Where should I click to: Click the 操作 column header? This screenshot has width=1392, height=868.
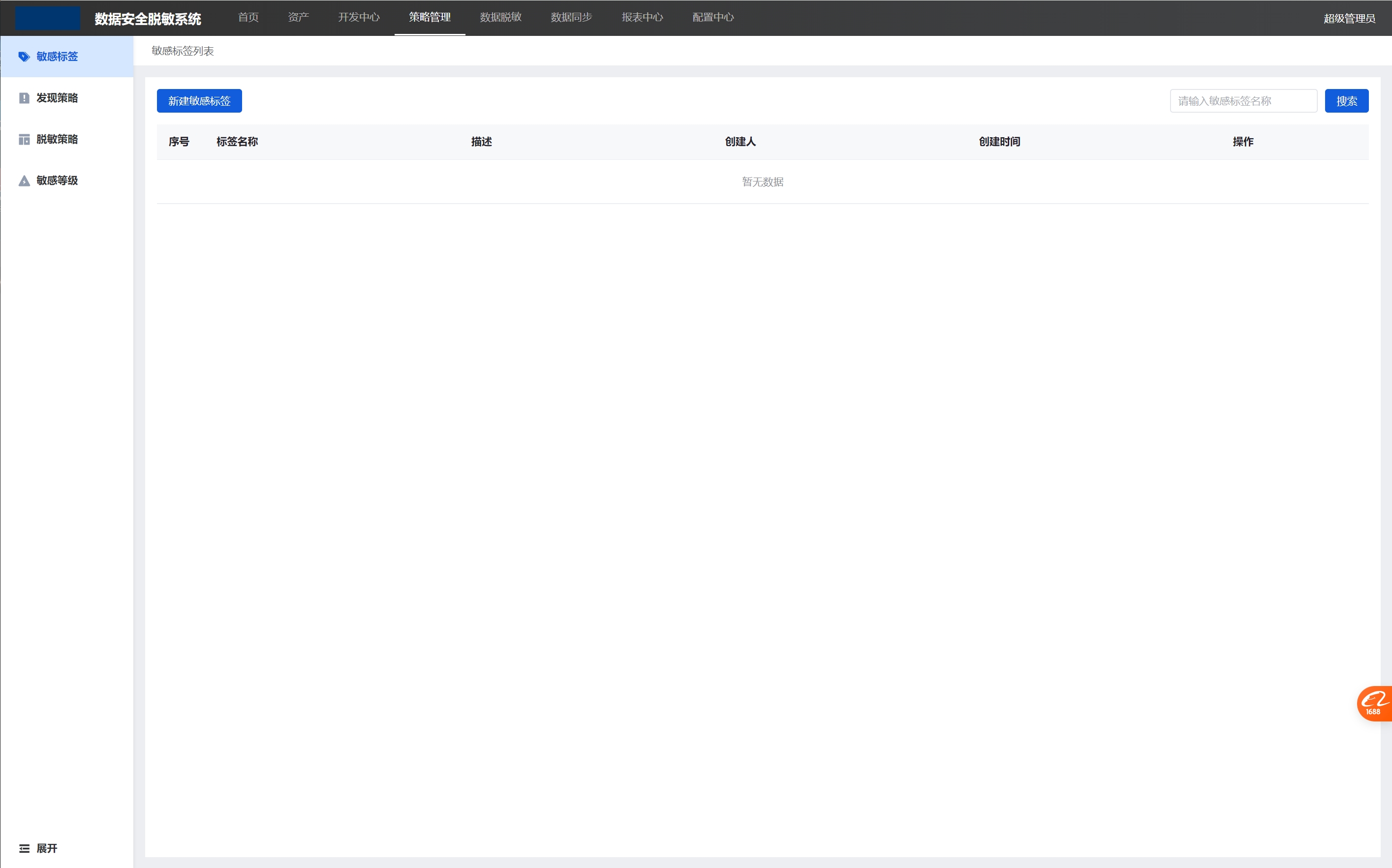(x=1243, y=142)
